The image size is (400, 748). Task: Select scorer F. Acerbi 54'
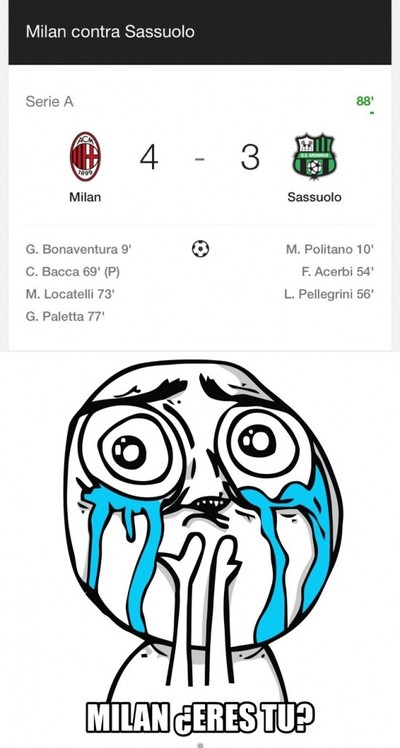[338, 271]
